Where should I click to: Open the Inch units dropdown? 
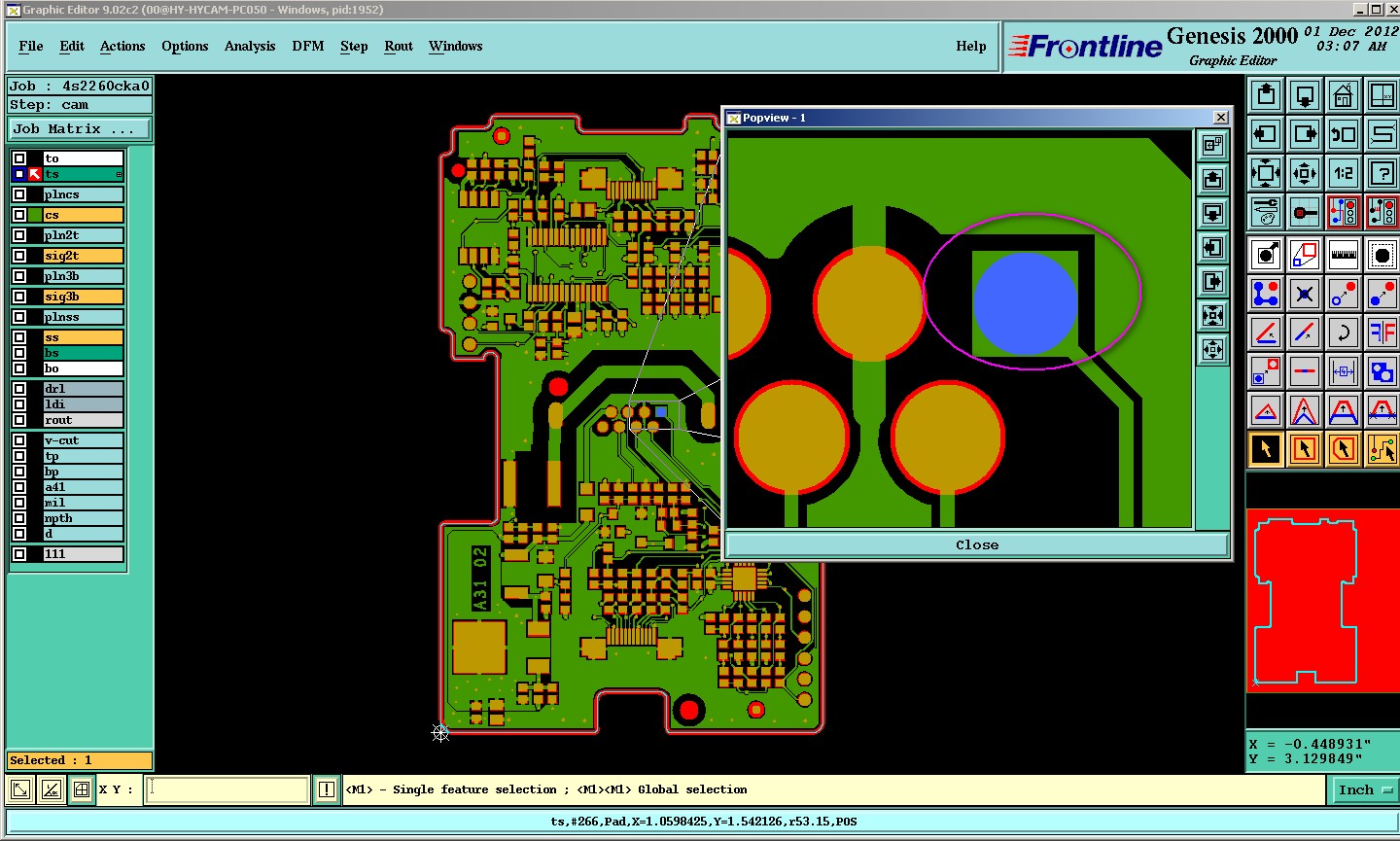[1364, 789]
